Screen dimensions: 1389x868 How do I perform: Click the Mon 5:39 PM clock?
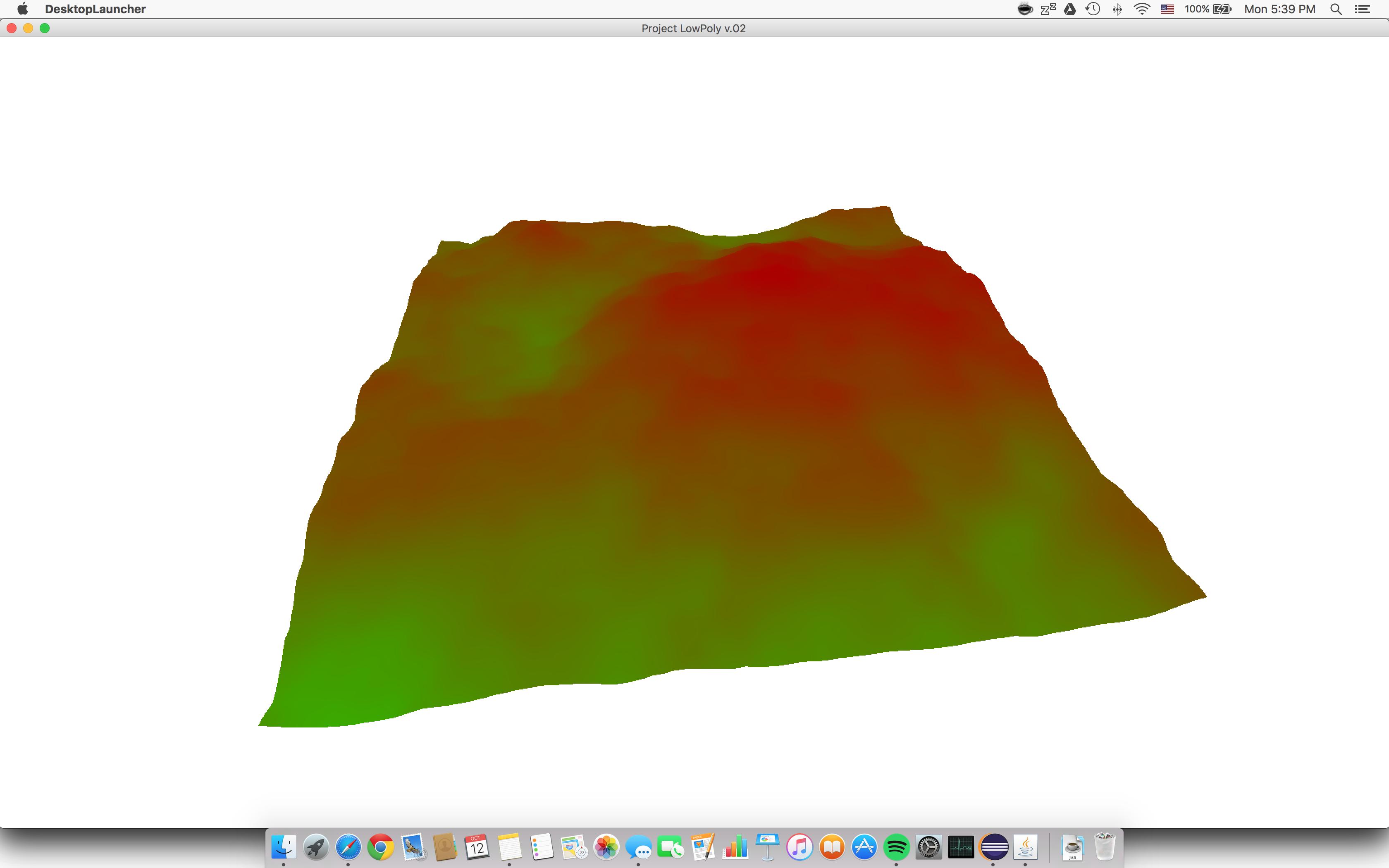pyautogui.click(x=1279, y=9)
